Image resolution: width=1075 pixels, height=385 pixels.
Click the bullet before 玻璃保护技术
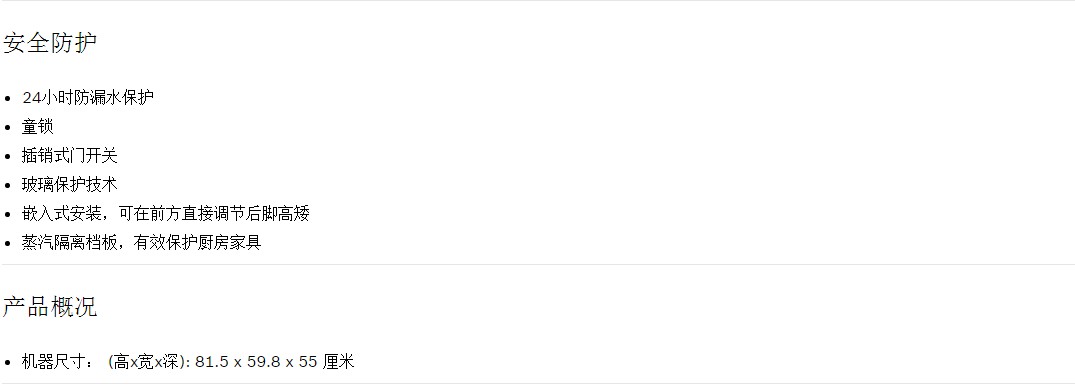[x=8, y=186]
